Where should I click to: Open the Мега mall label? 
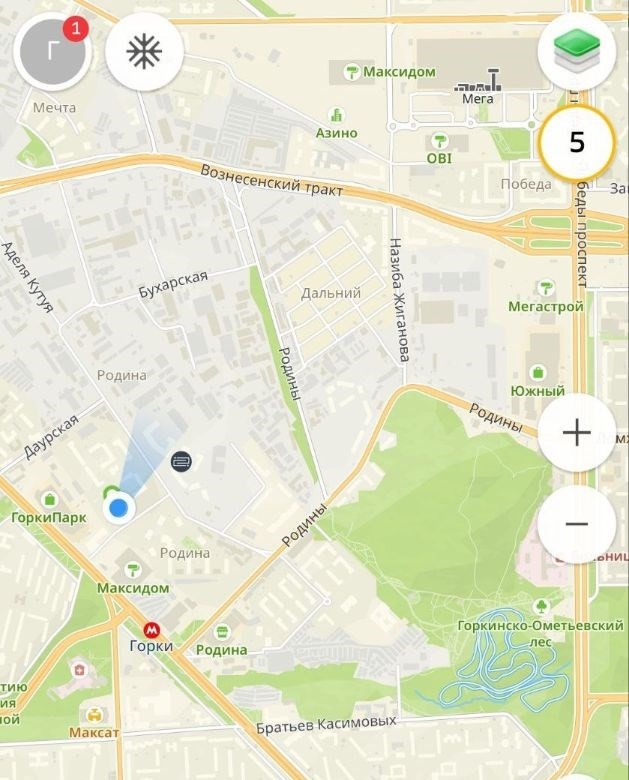pos(478,98)
